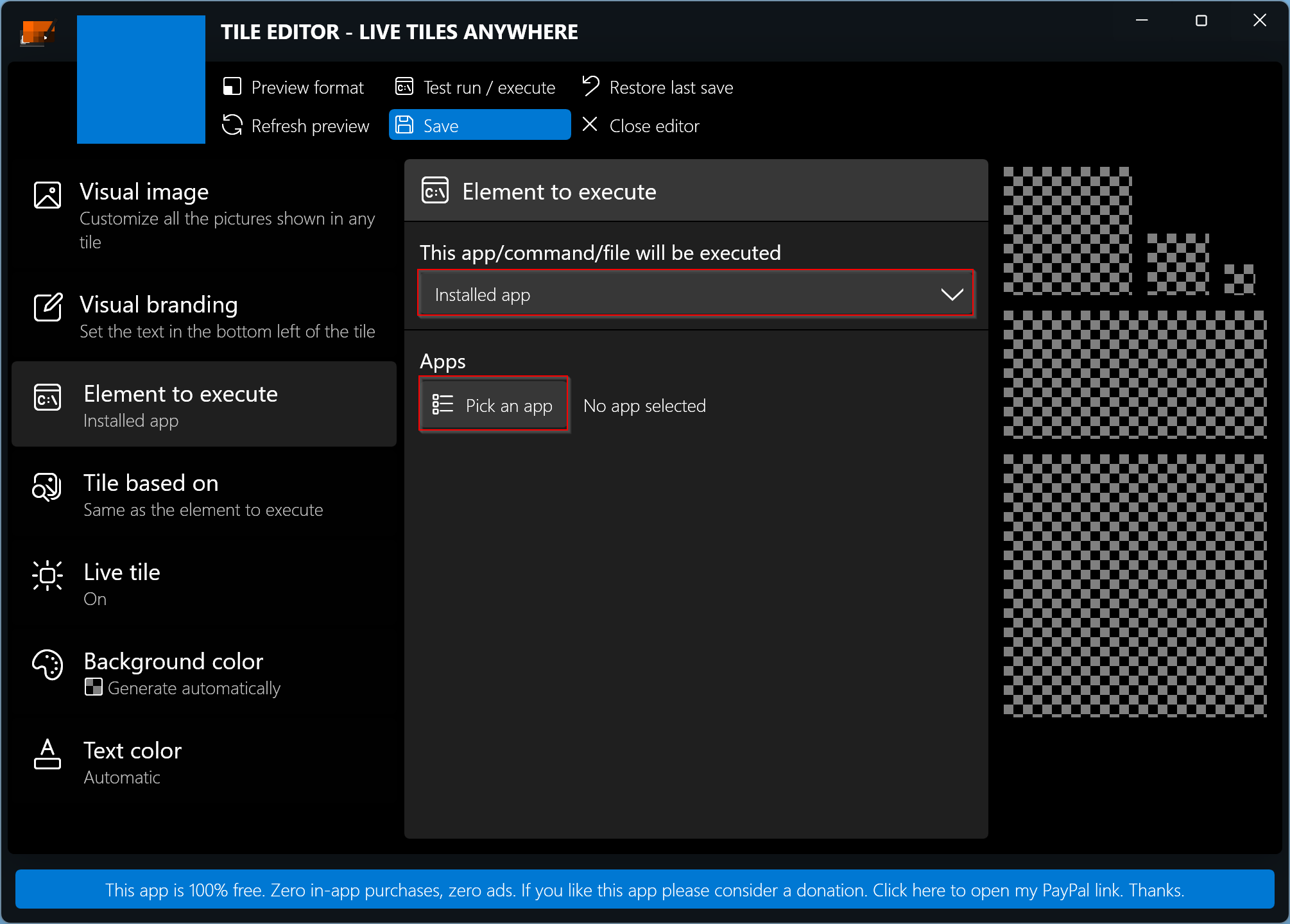Image resolution: width=1290 pixels, height=924 pixels.
Task: Click the Generate automatically color swatch
Action: (x=93, y=687)
